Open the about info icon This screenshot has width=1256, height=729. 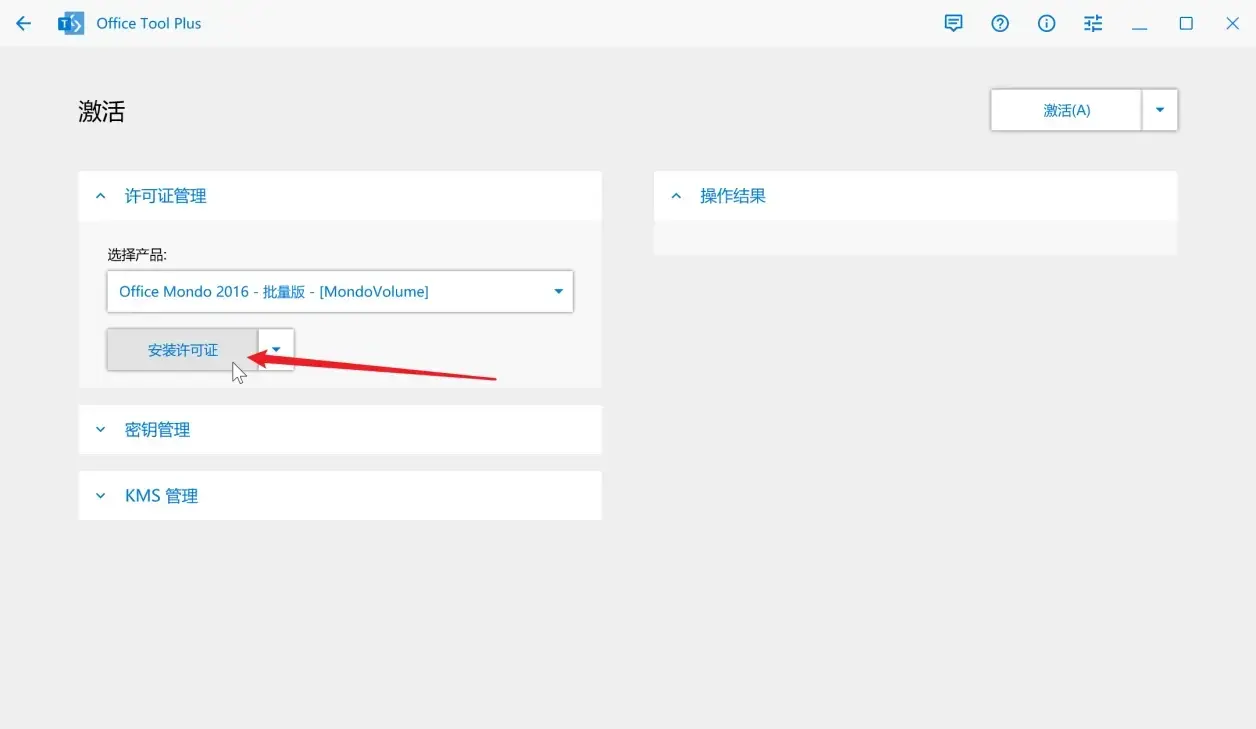pos(1046,24)
